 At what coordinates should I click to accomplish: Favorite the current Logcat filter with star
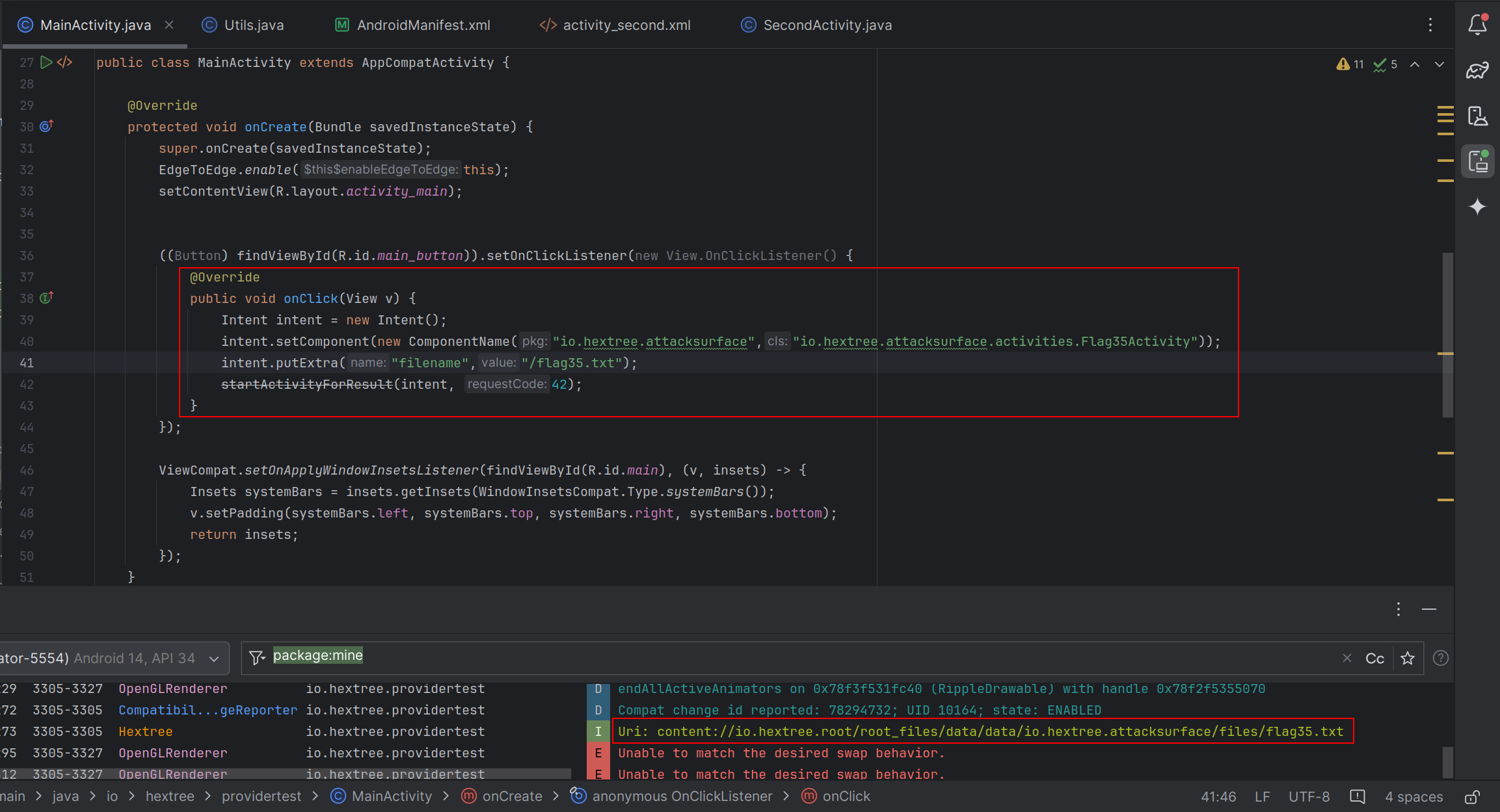pyautogui.click(x=1408, y=658)
